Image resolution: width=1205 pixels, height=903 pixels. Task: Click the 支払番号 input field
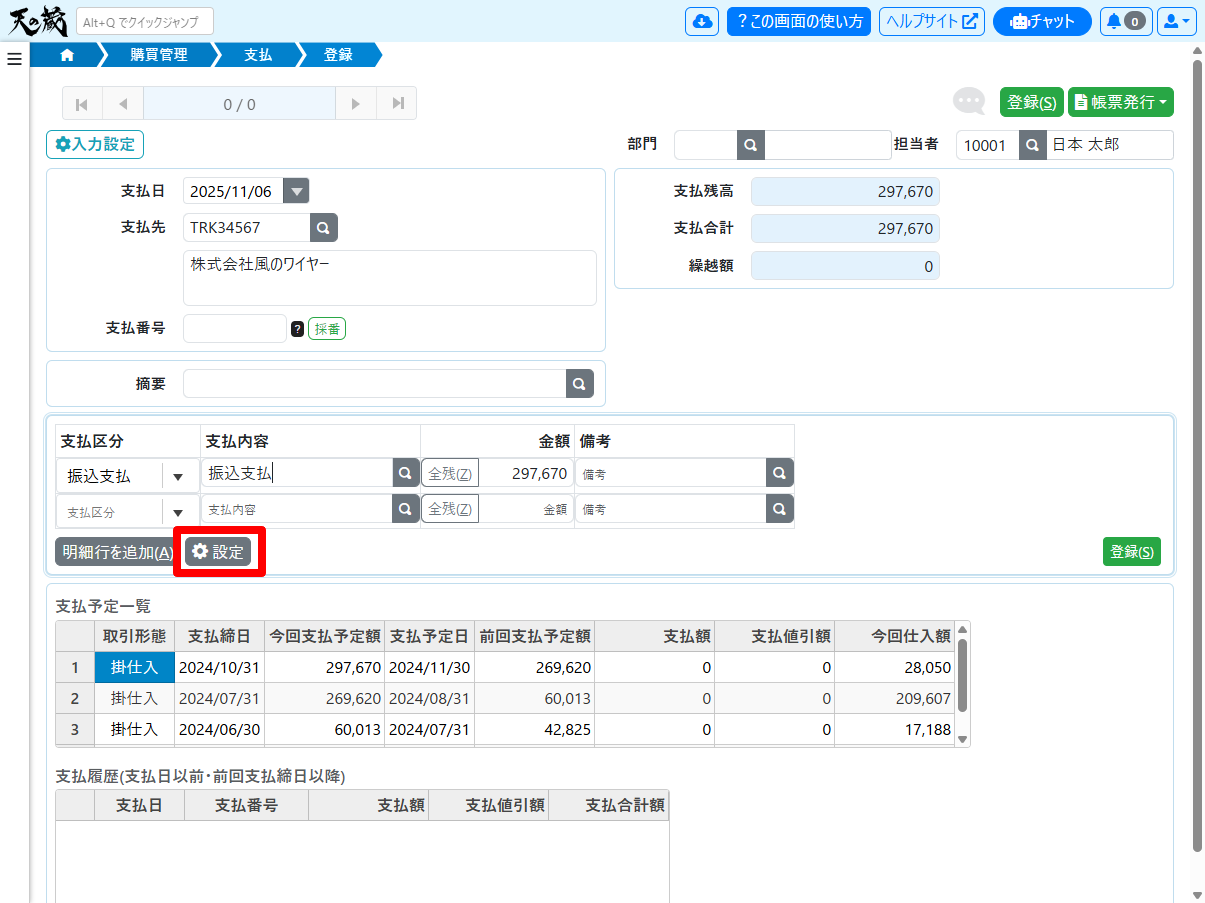click(235, 329)
